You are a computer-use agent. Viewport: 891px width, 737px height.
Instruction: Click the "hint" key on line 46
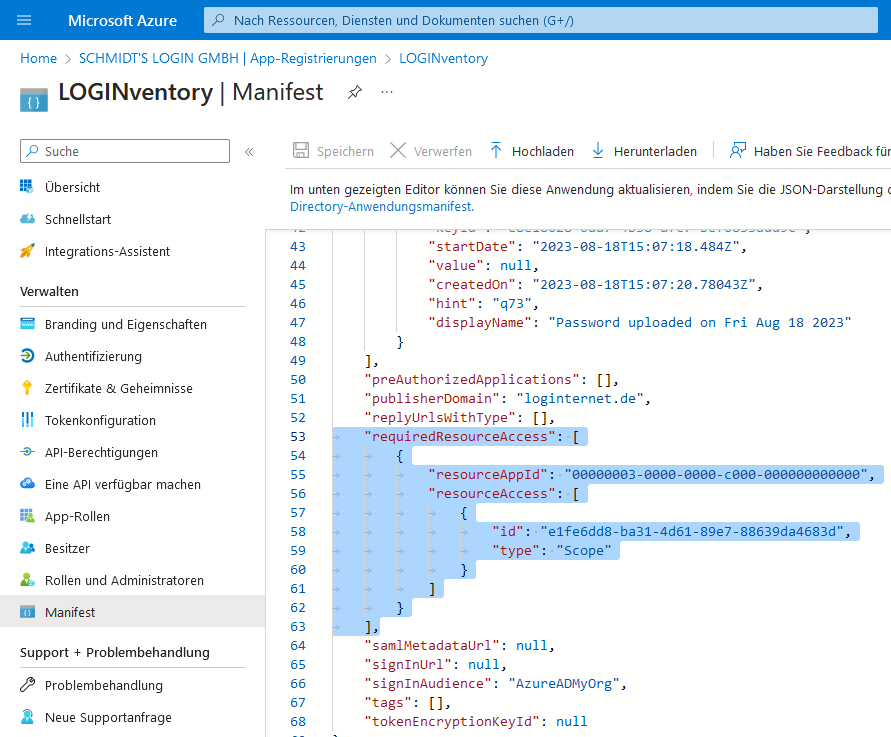452,303
